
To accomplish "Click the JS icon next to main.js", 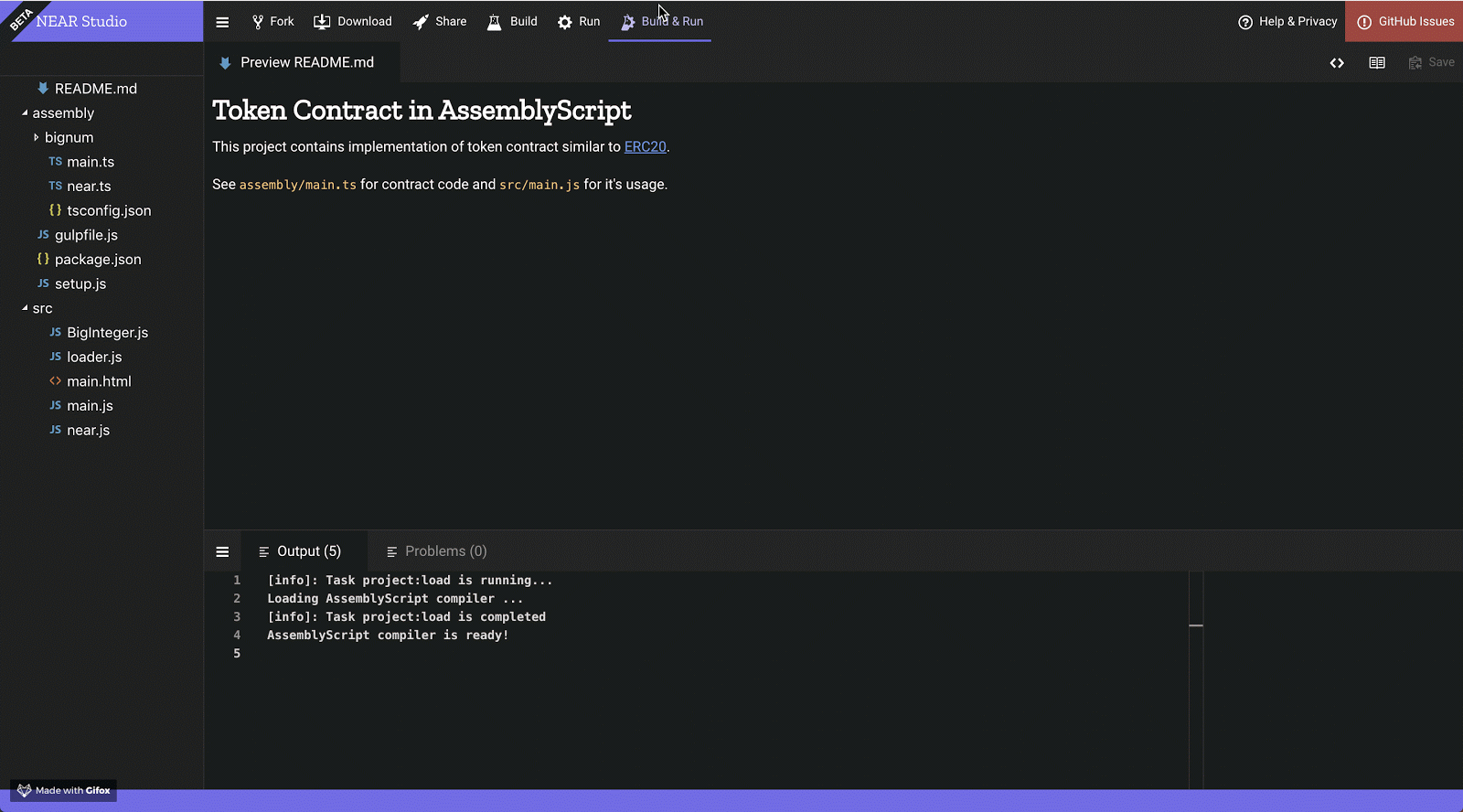I will click(x=56, y=406).
